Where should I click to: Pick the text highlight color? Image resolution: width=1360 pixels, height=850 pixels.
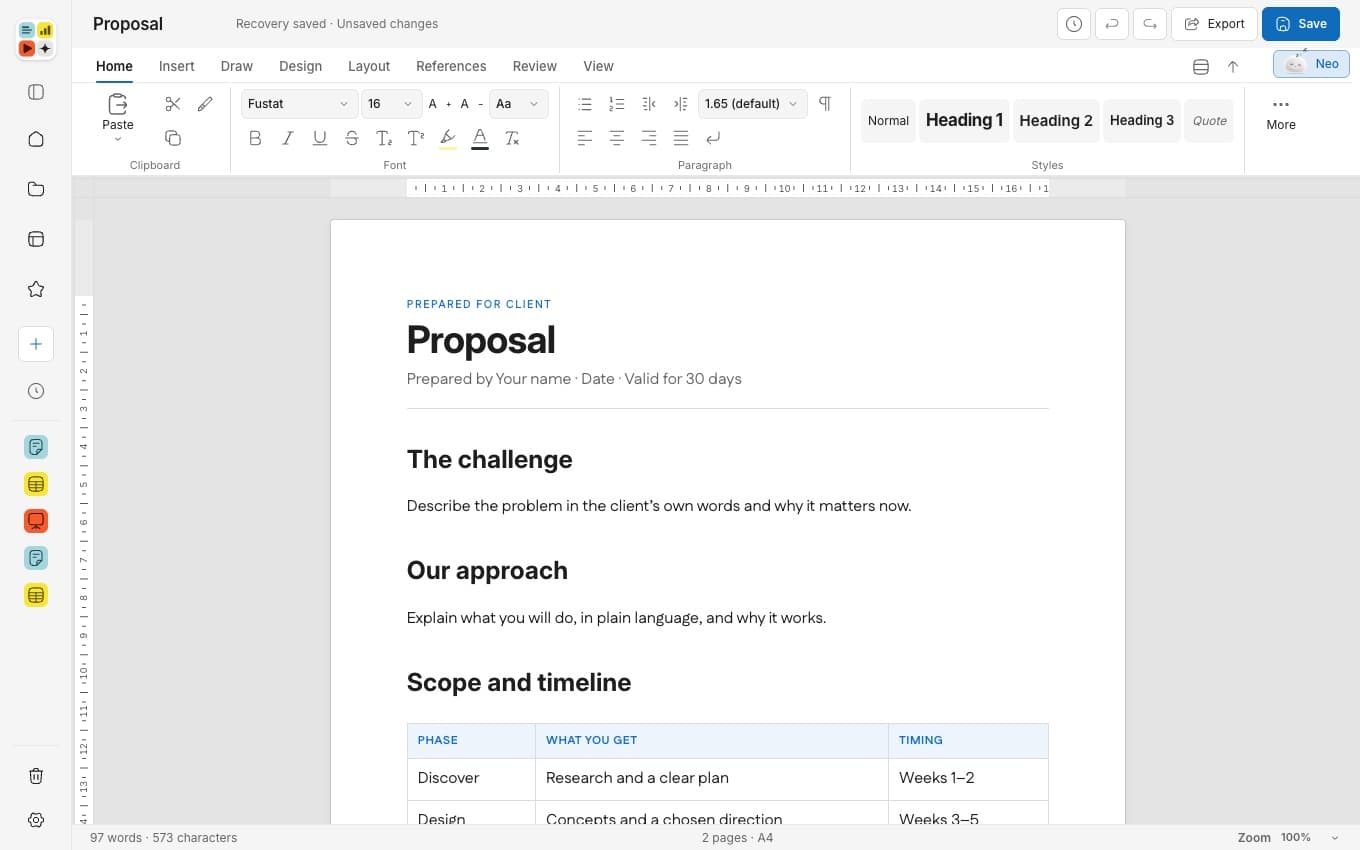[x=448, y=138]
